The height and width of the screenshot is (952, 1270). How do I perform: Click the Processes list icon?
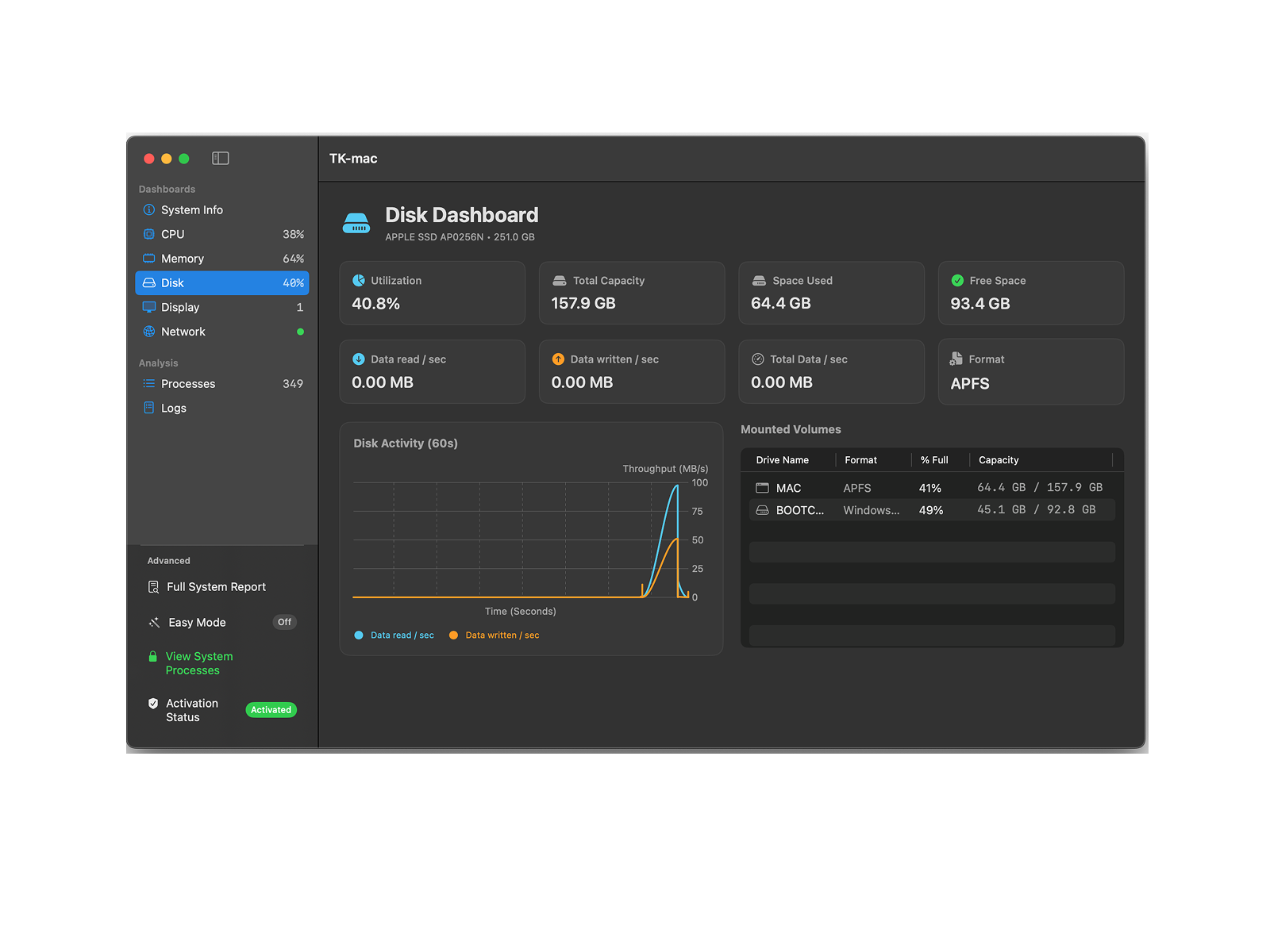point(148,384)
